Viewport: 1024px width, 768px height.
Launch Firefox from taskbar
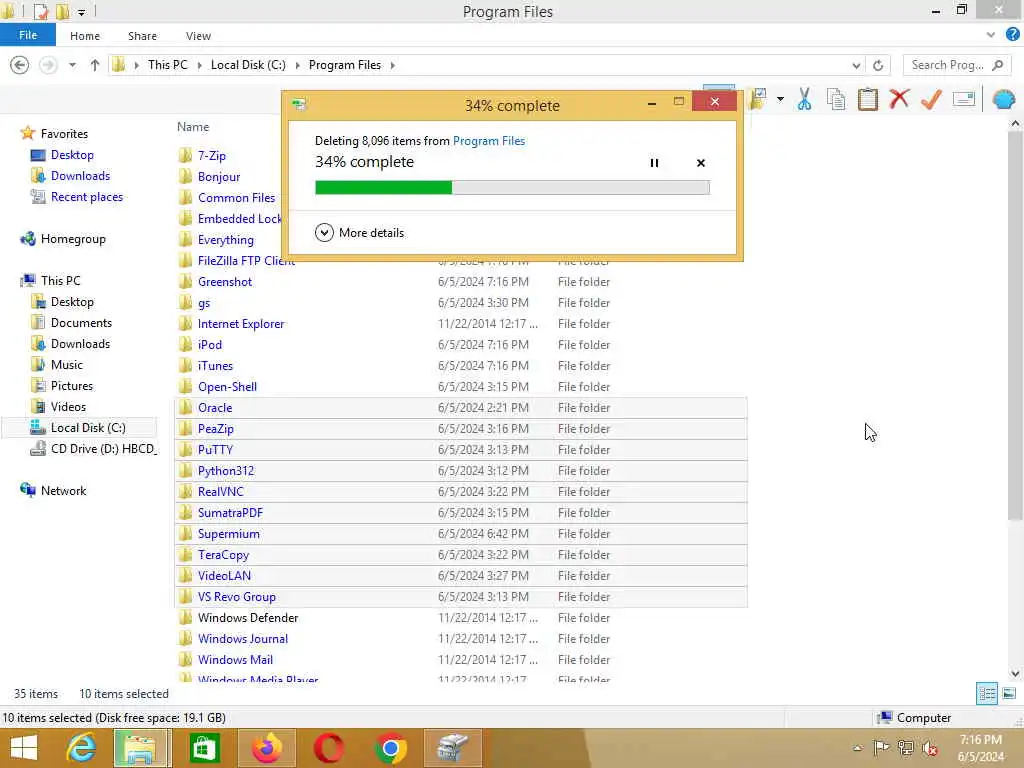click(267, 748)
